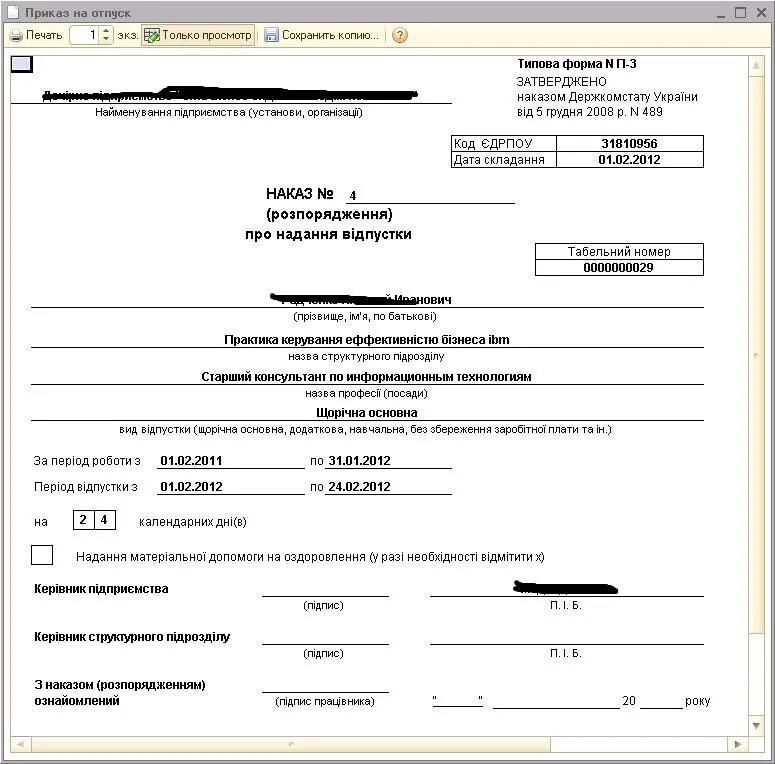
Task: Click the Печать button label
Action: [x=44, y=35]
